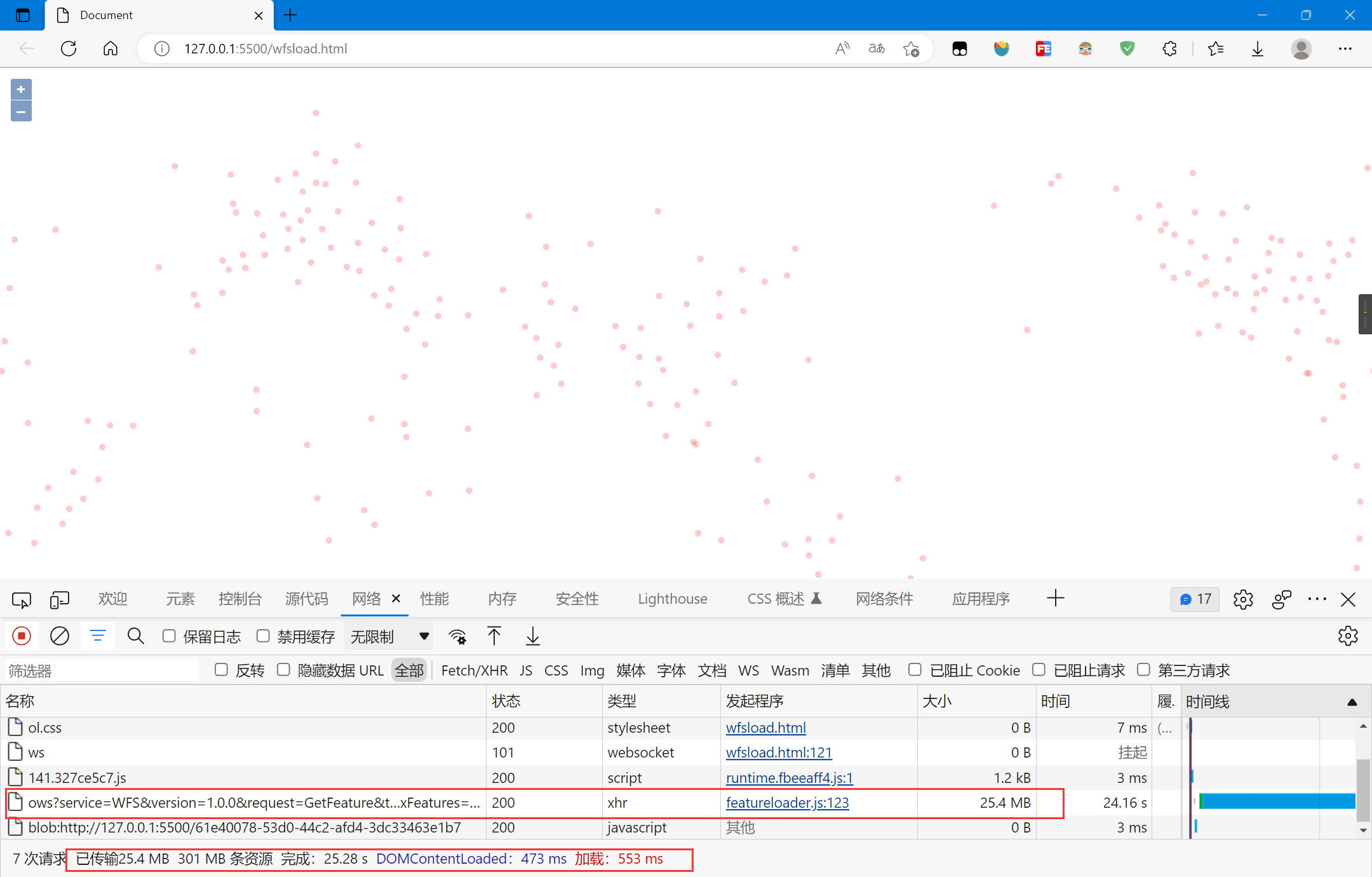Select the ol.css request row
1372x877 pixels.
[x=591, y=728]
